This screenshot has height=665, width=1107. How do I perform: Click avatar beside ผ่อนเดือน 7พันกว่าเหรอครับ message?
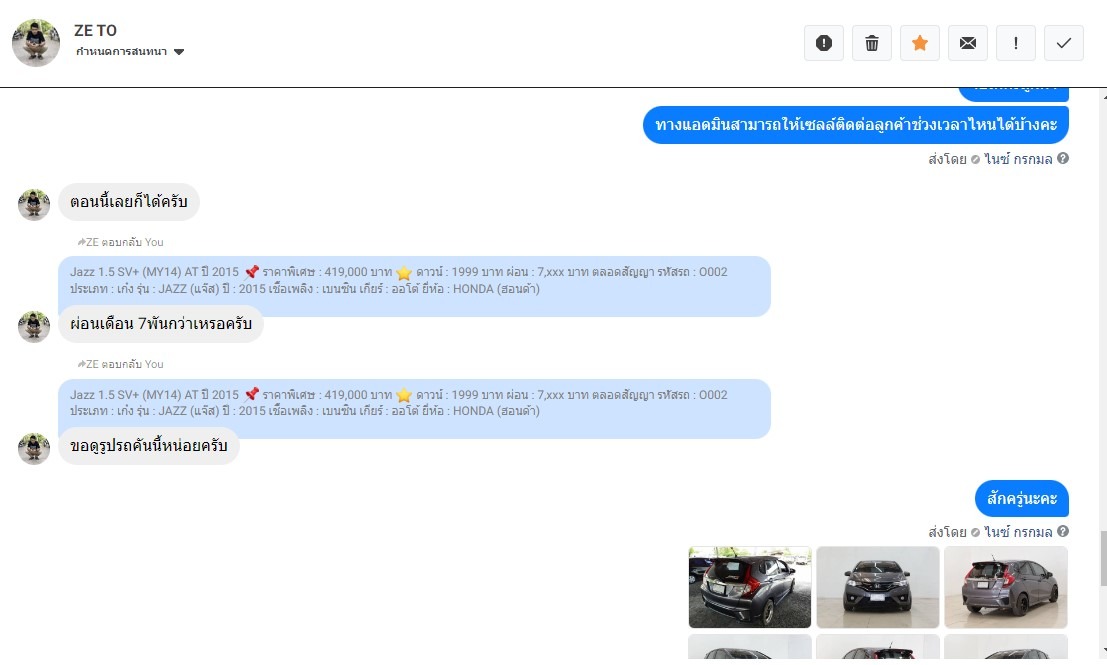click(x=34, y=327)
